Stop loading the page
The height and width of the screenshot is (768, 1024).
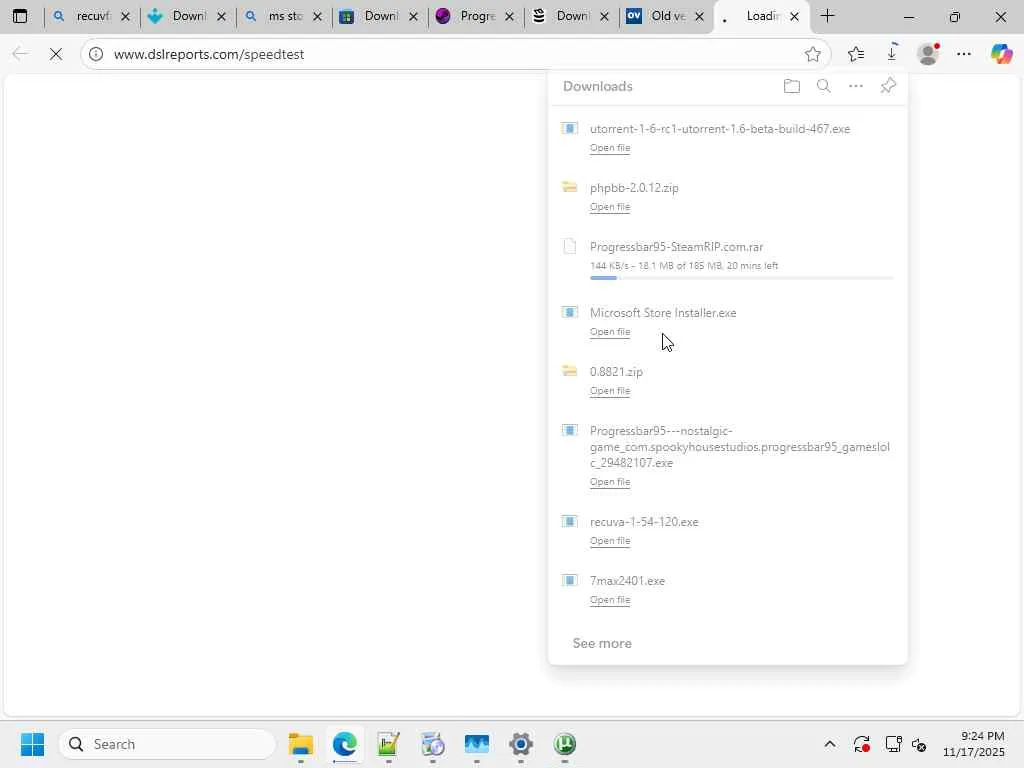click(56, 54)
